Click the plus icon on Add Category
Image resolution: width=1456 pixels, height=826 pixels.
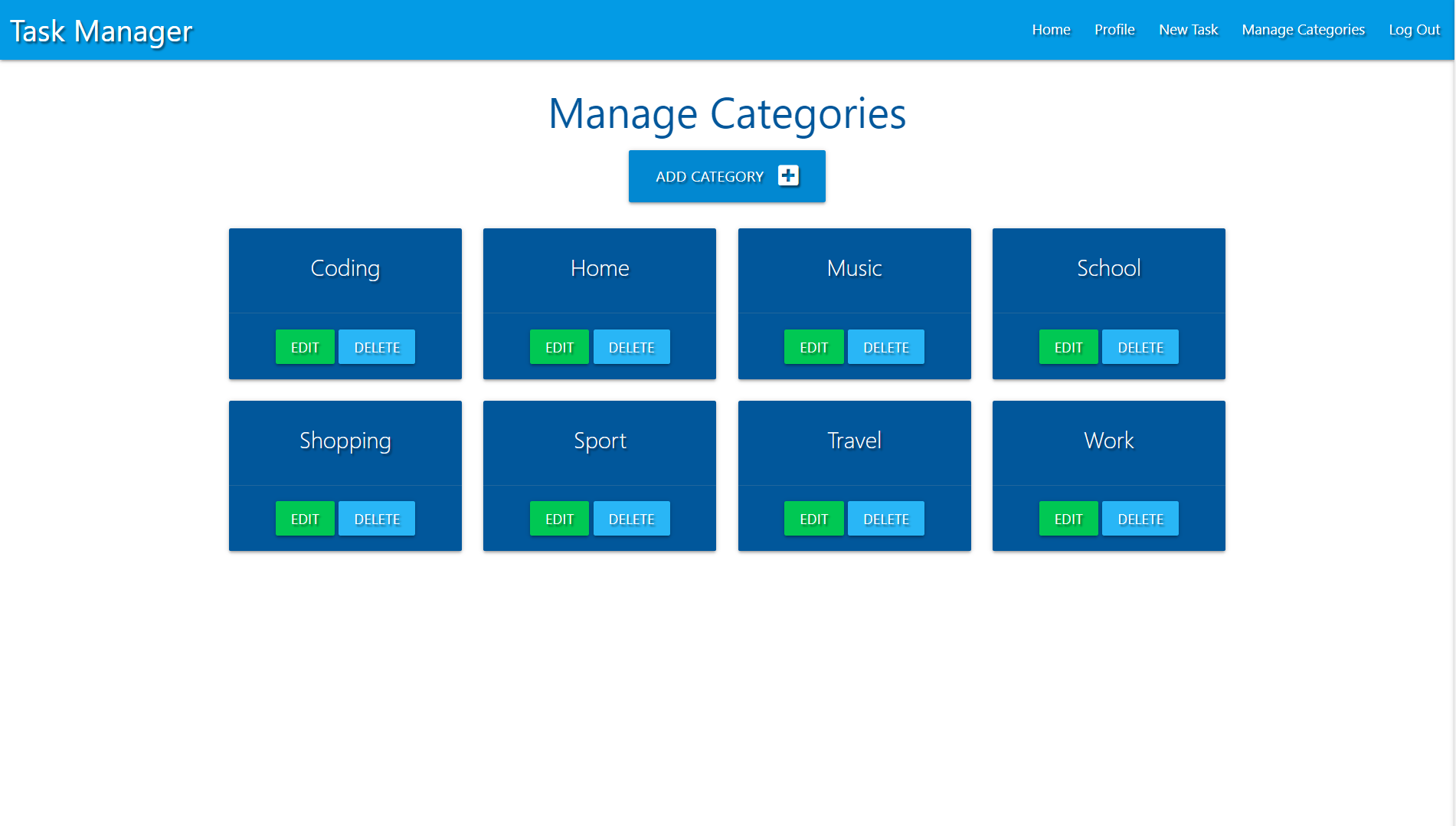tap(788, 176)
